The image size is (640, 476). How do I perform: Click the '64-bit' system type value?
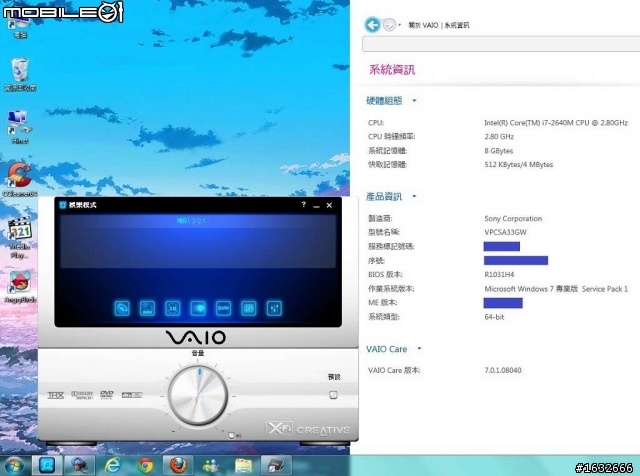pos(494,317)
